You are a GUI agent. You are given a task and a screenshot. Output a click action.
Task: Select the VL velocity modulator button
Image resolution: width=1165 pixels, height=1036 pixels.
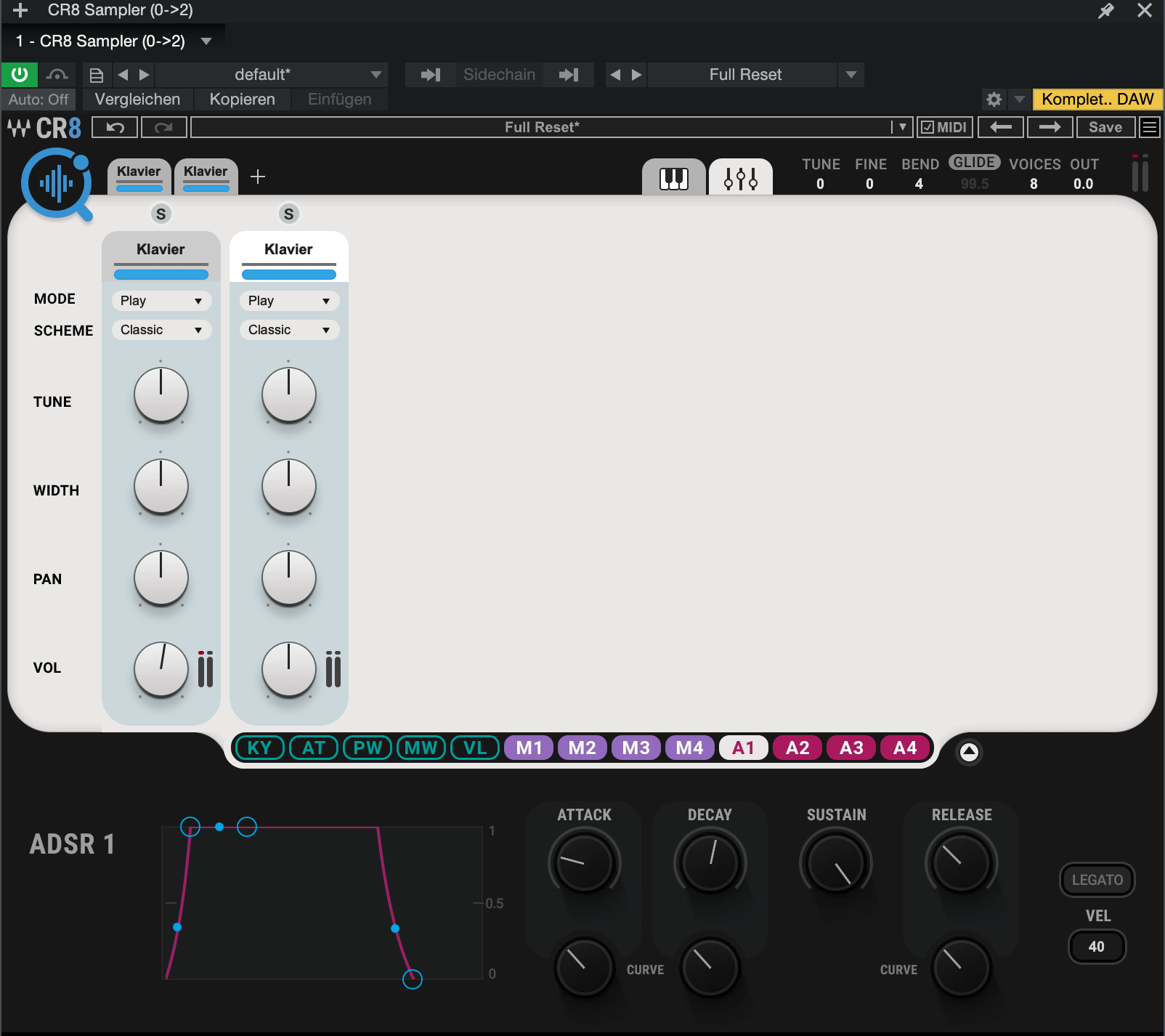click(x=475, y=748)
